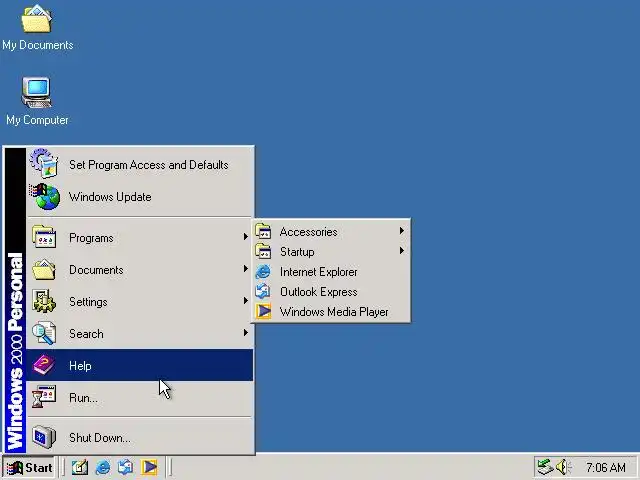This screenshot has width=640, height=480.
Task: Select the Shut Down... menu label
Action: [100, 438]
